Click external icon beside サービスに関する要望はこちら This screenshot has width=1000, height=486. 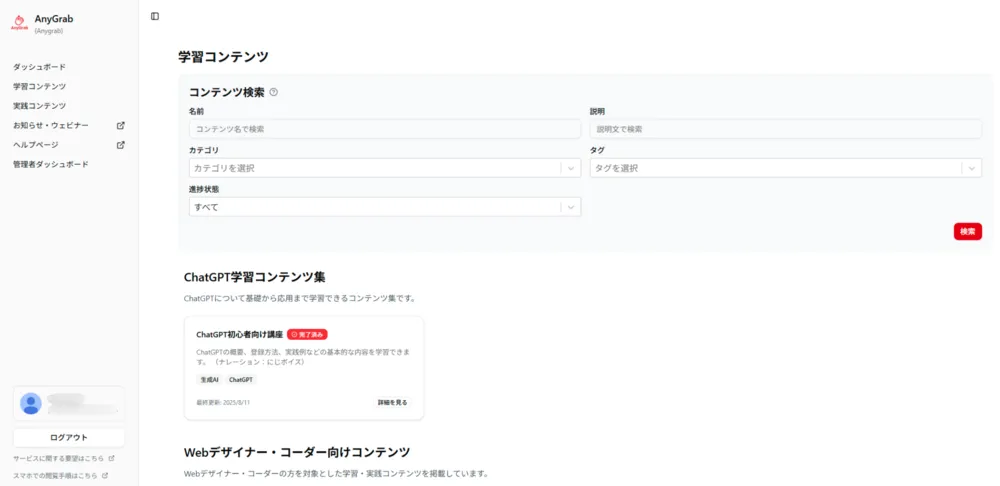pos(112,458)
